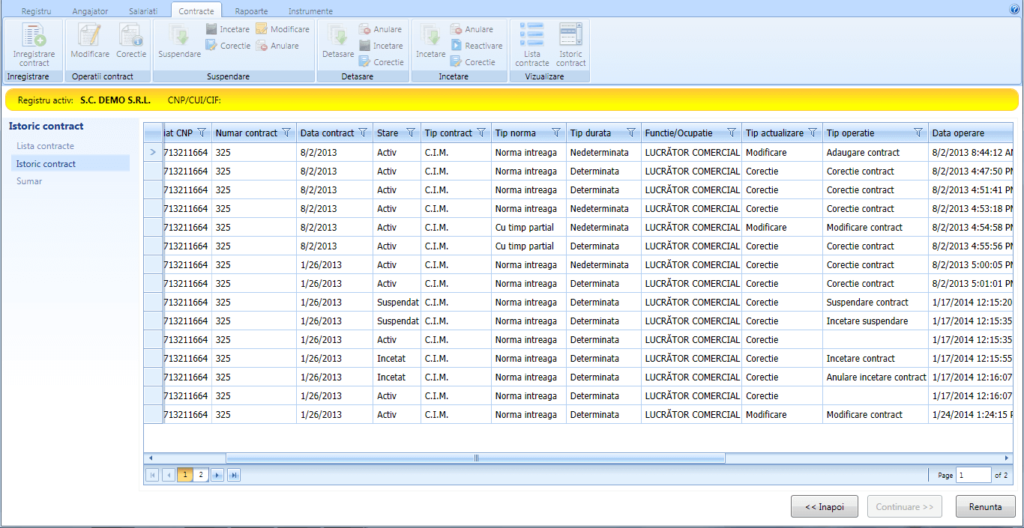The height and width of the screenshot is (528, 1024).
Task: Click the 8/2/2013 8:44:12 AM cell
Action: 970,152
